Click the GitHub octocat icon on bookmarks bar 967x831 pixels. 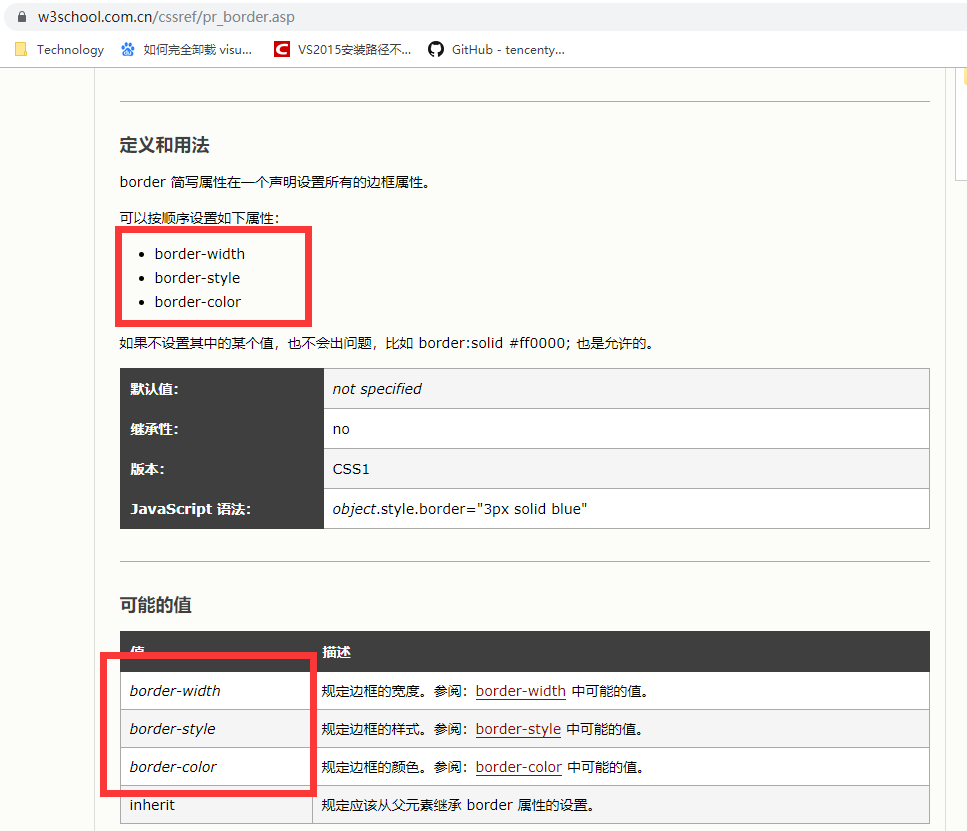[x=434, y=48]
